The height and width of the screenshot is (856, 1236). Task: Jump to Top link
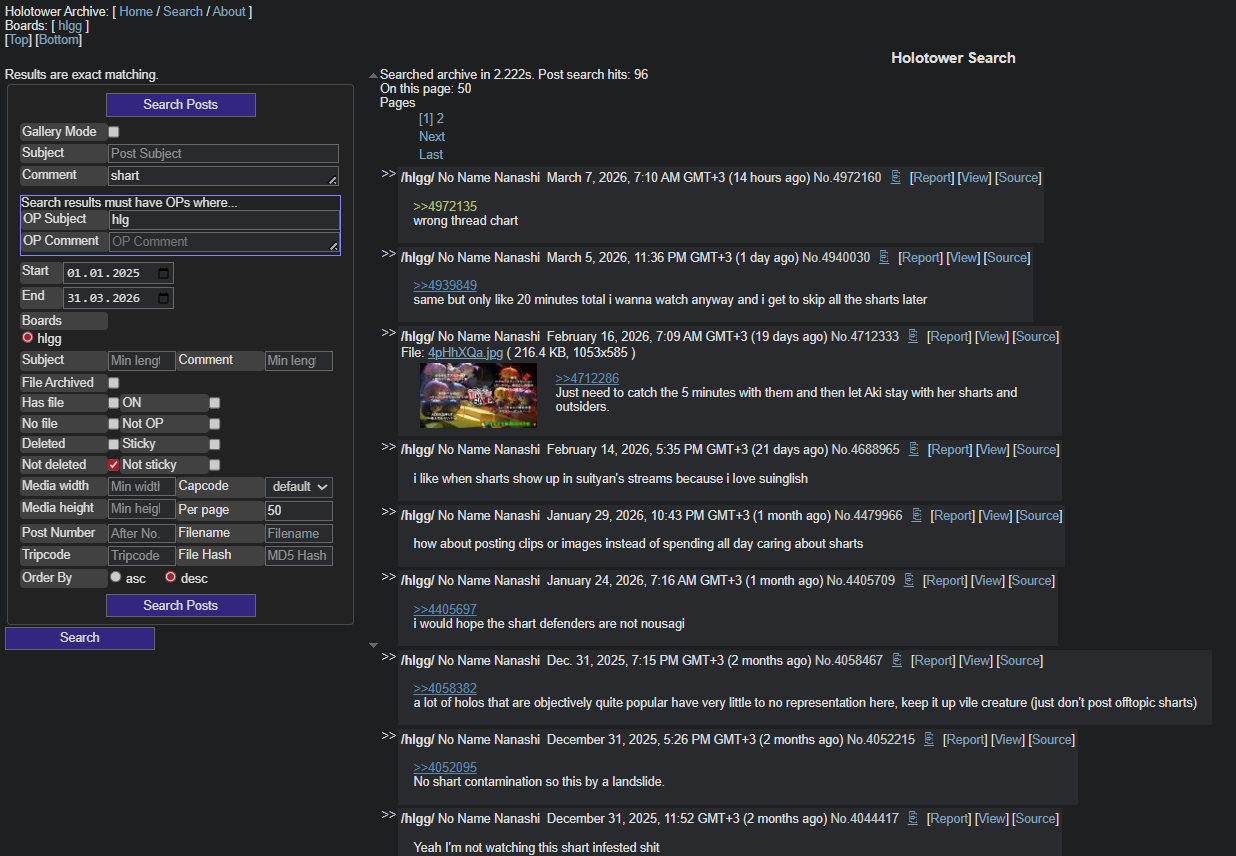click(19, 40)
